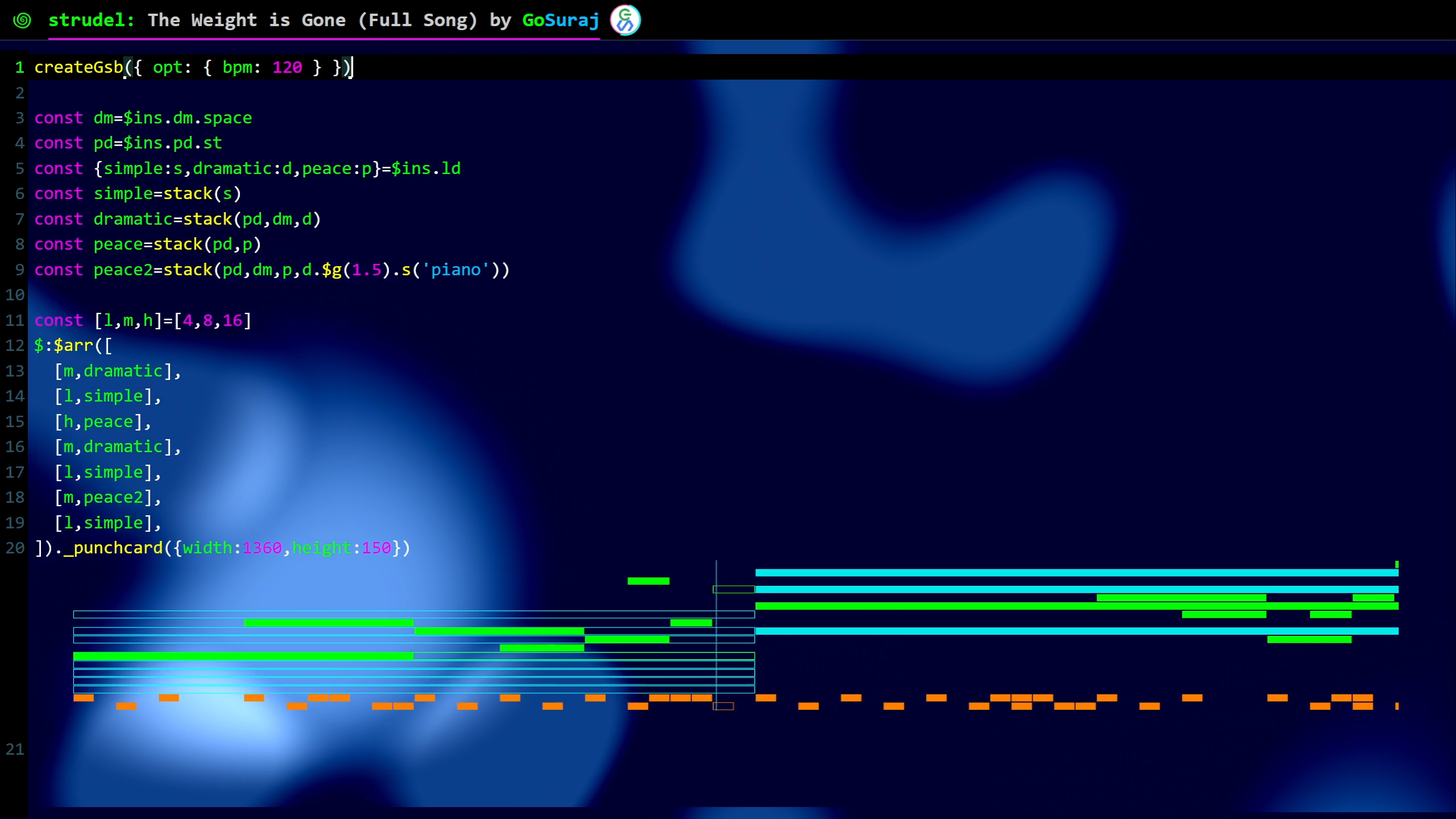1456x819 pixels.
Task: Click "$ins.pd.st" on line 4
Action: point(173,143)
